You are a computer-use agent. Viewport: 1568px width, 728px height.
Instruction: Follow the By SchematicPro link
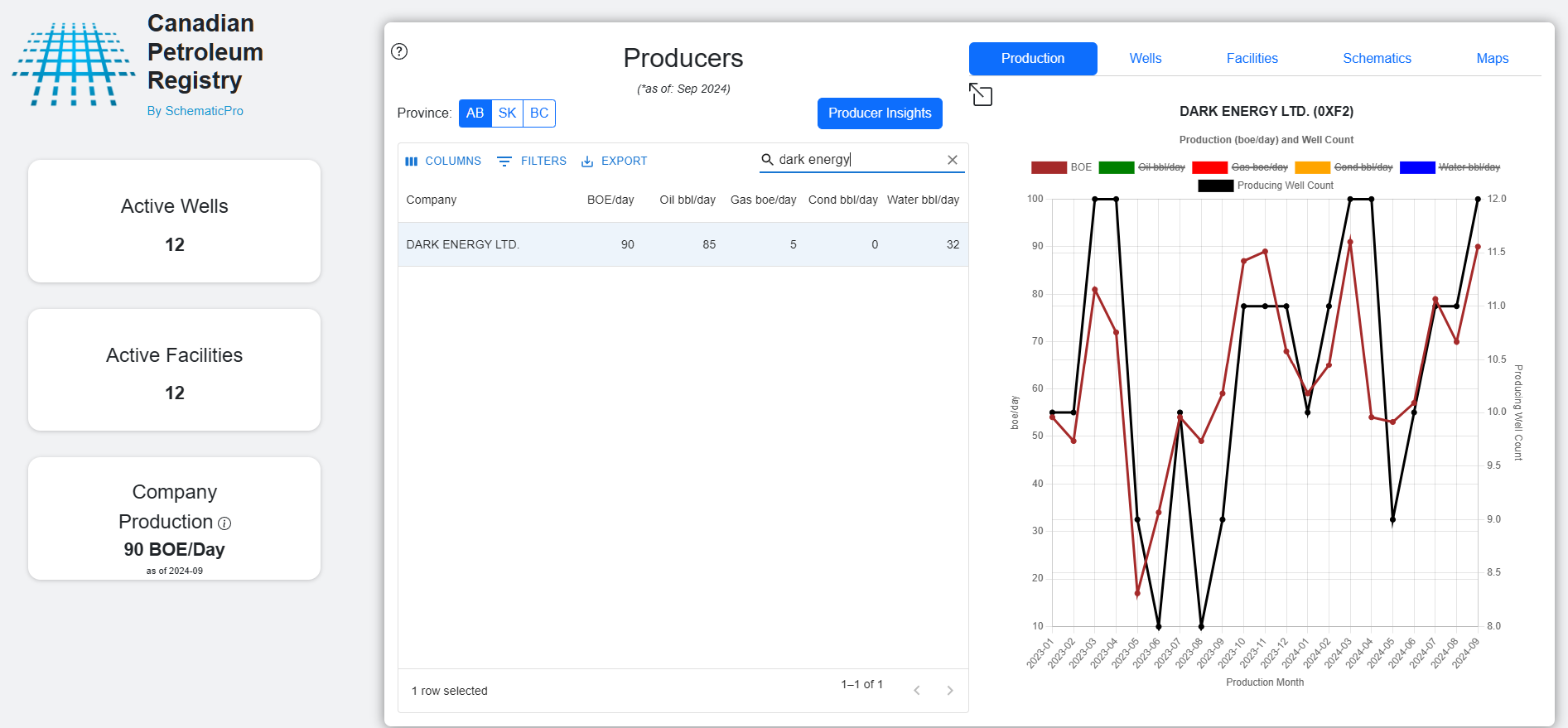click(195, 111)
